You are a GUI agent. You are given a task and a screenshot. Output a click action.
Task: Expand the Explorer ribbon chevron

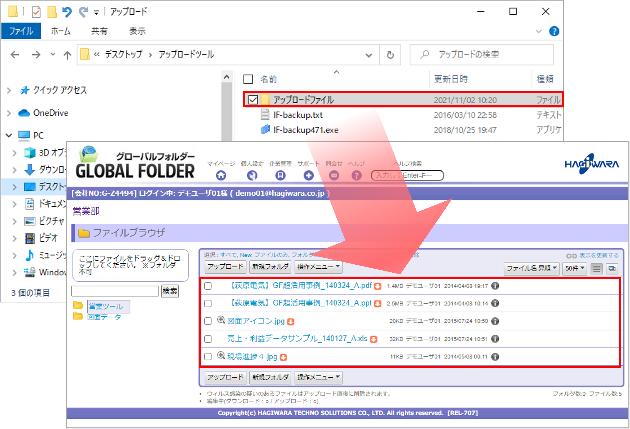(539, 31)
